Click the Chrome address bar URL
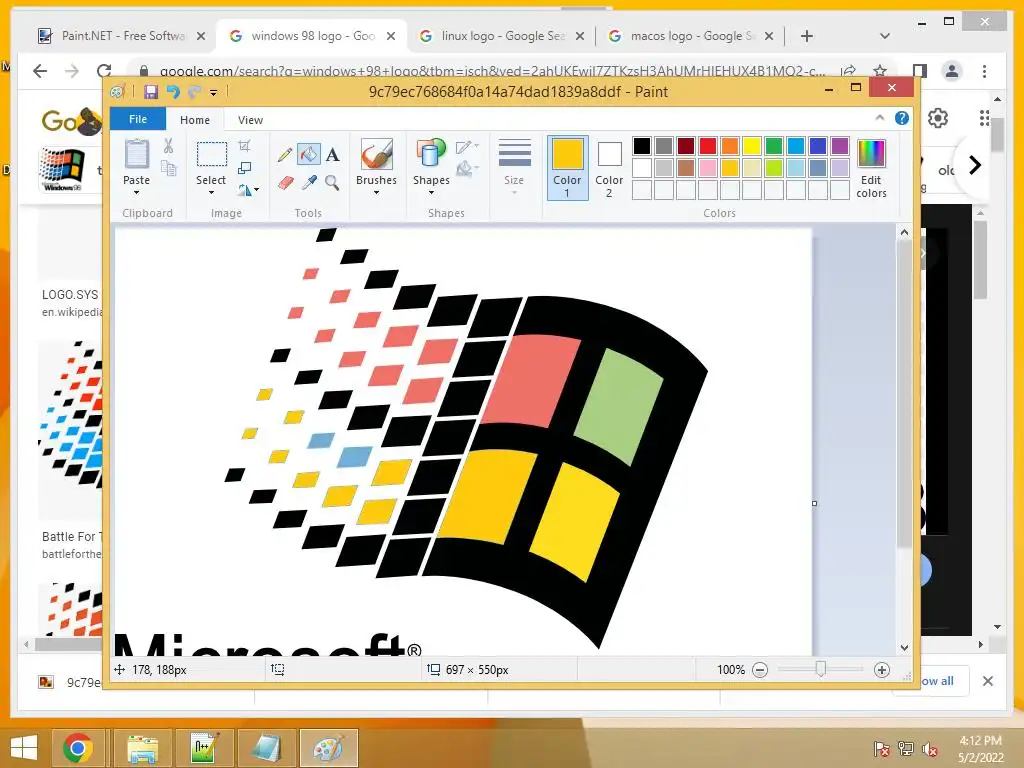1024x768 pixels. [x=492, y=71]
